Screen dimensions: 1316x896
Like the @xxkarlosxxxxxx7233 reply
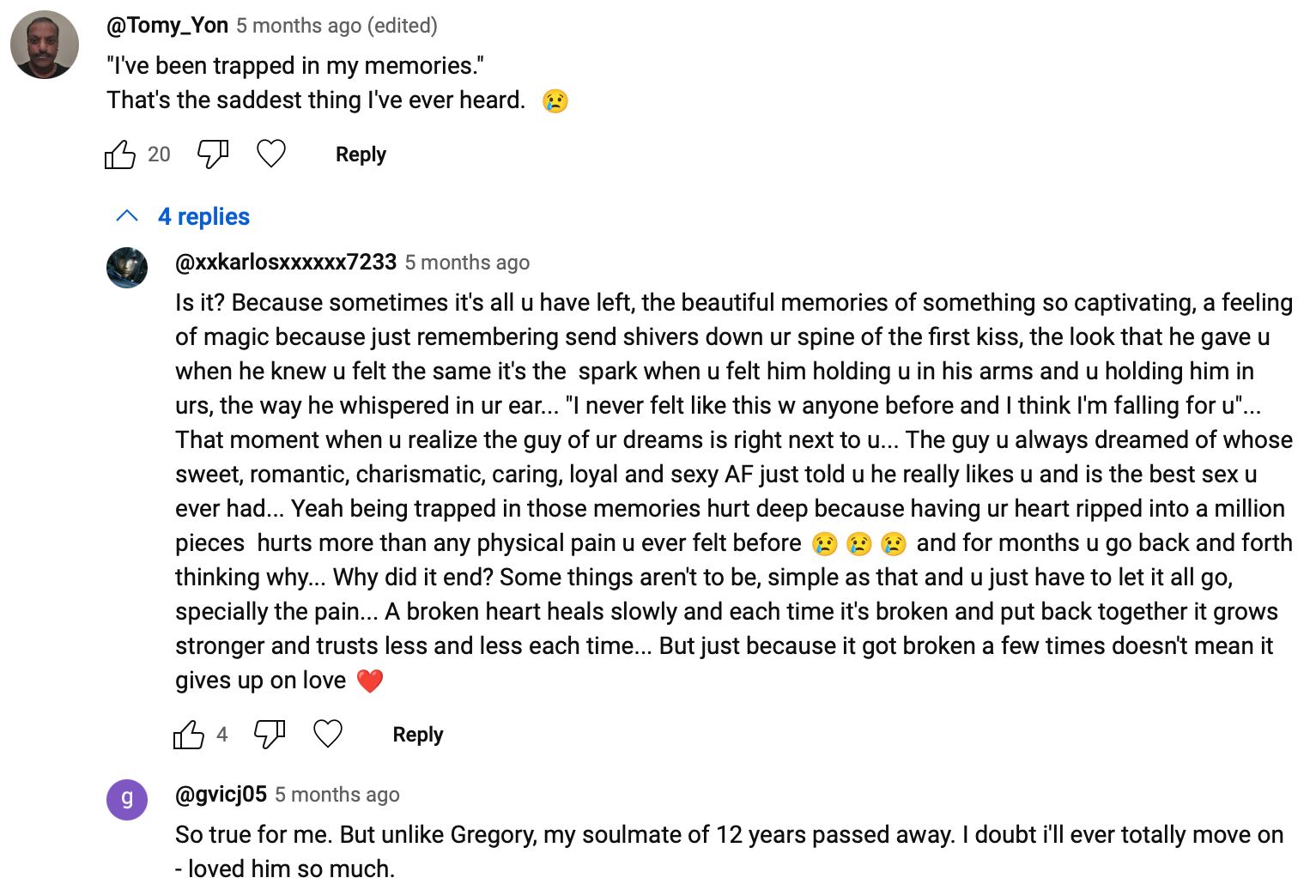coord(189,735)
